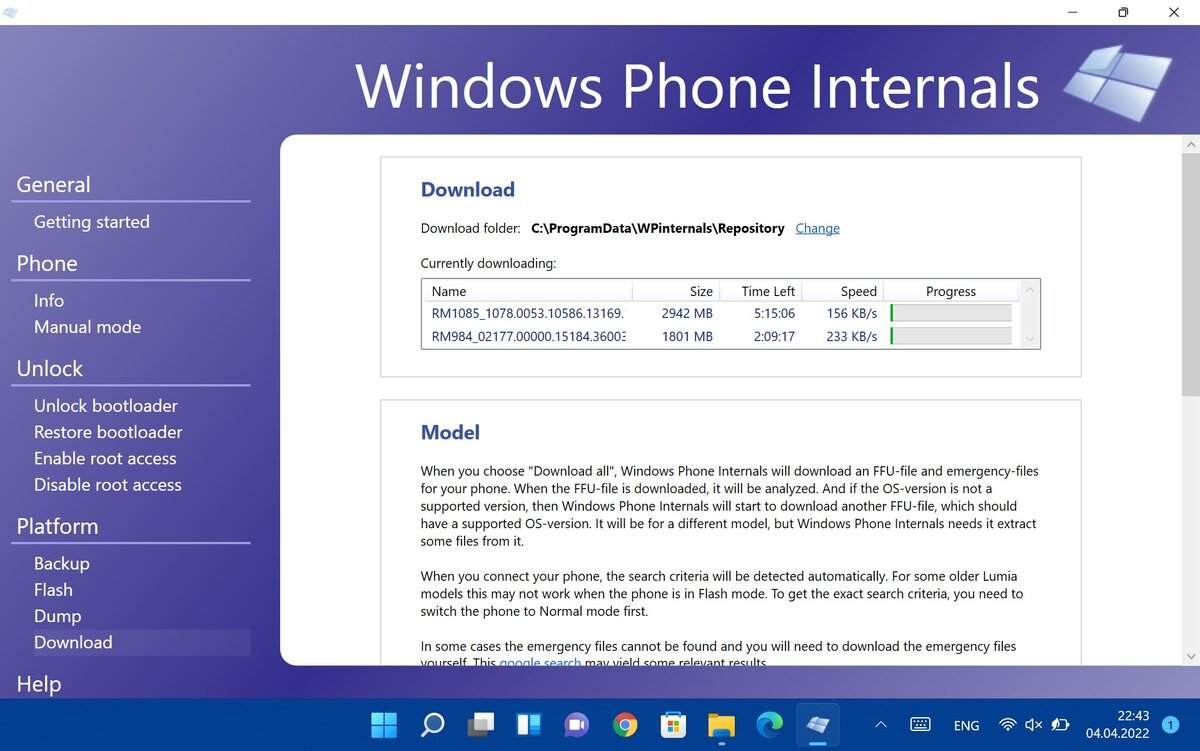The height and width of the screenshot is (751, 1200).
Task: Select Disable root access
Action: point(108,485)
